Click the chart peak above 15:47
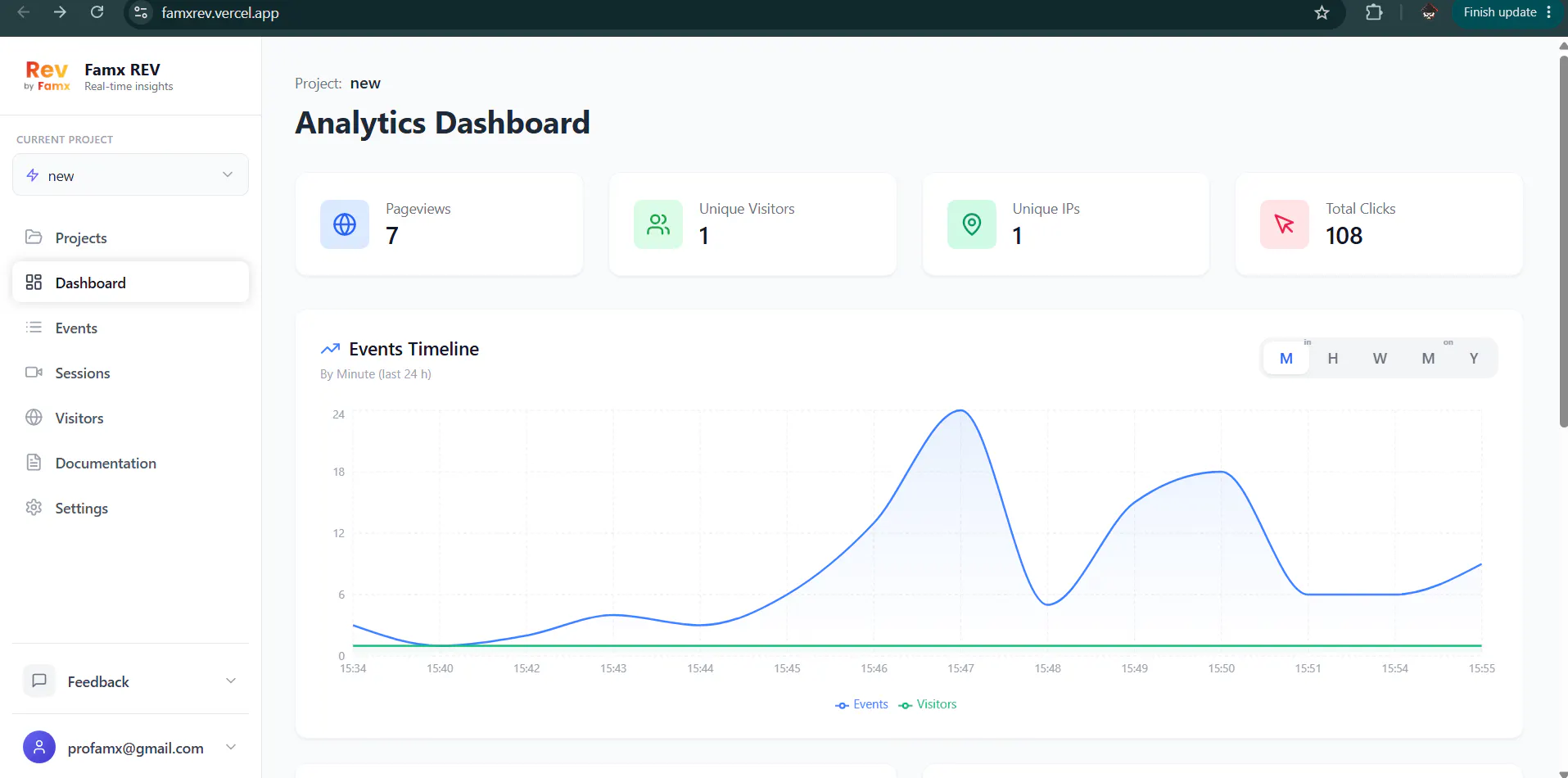This screenshot has width=1568, height=778. pyautogui.click(x=961, y=410)
